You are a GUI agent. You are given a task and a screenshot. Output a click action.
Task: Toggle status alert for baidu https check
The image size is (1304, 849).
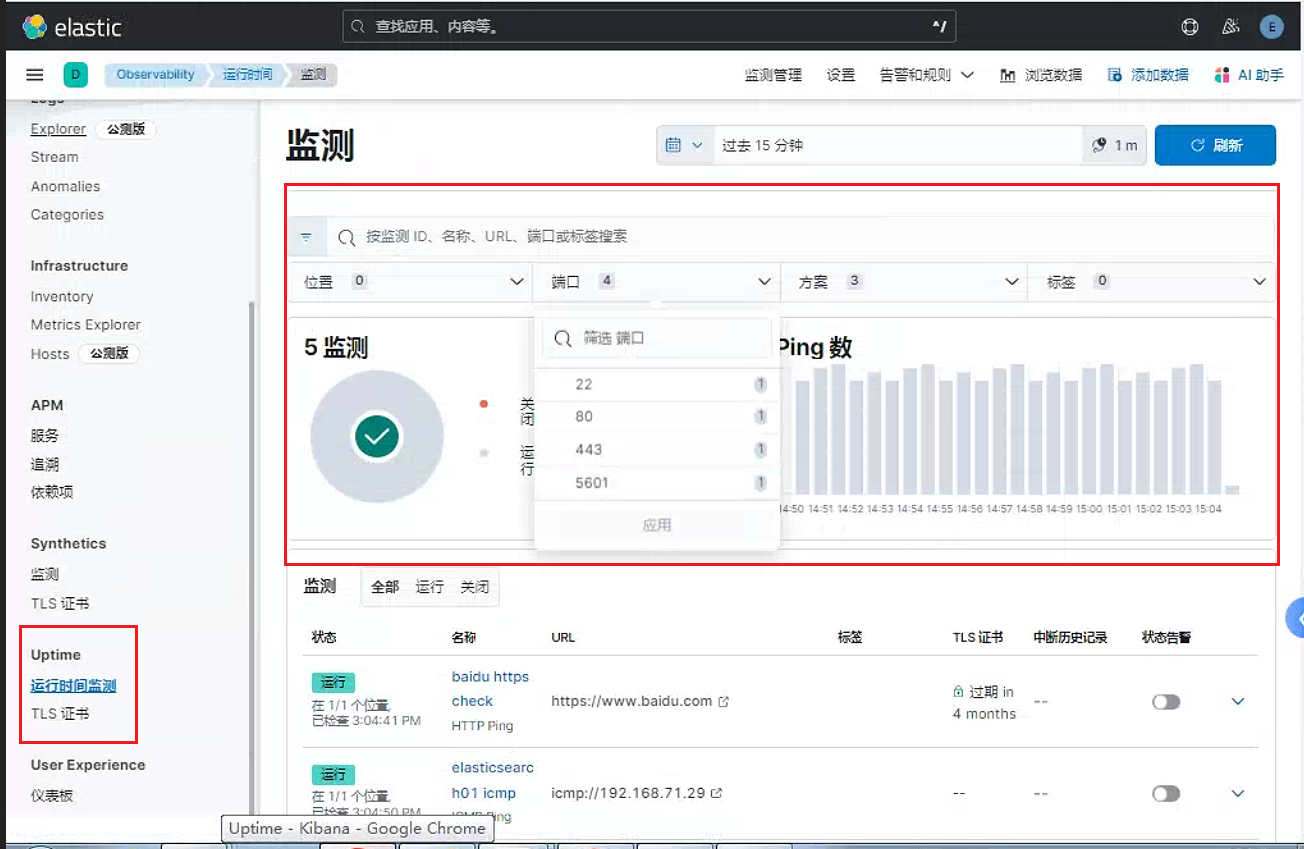click(x=1166, y=702)
